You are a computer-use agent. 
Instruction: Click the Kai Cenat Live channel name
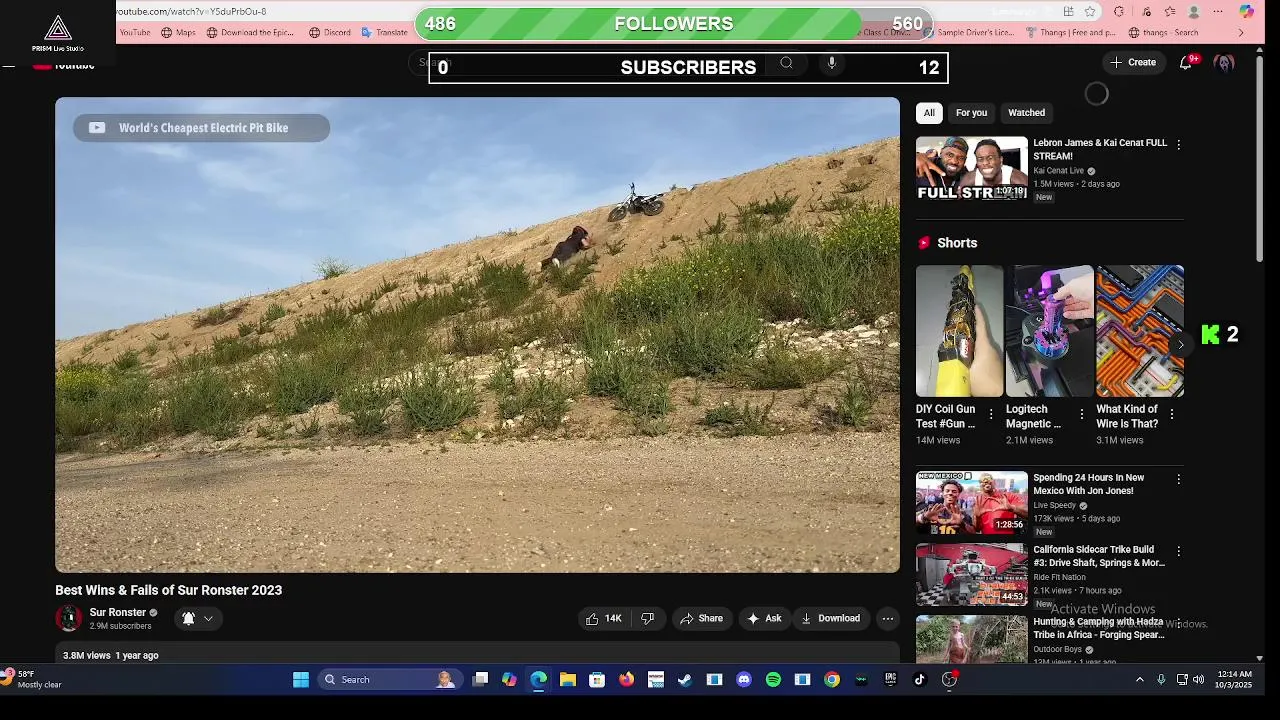(1058, 171)
